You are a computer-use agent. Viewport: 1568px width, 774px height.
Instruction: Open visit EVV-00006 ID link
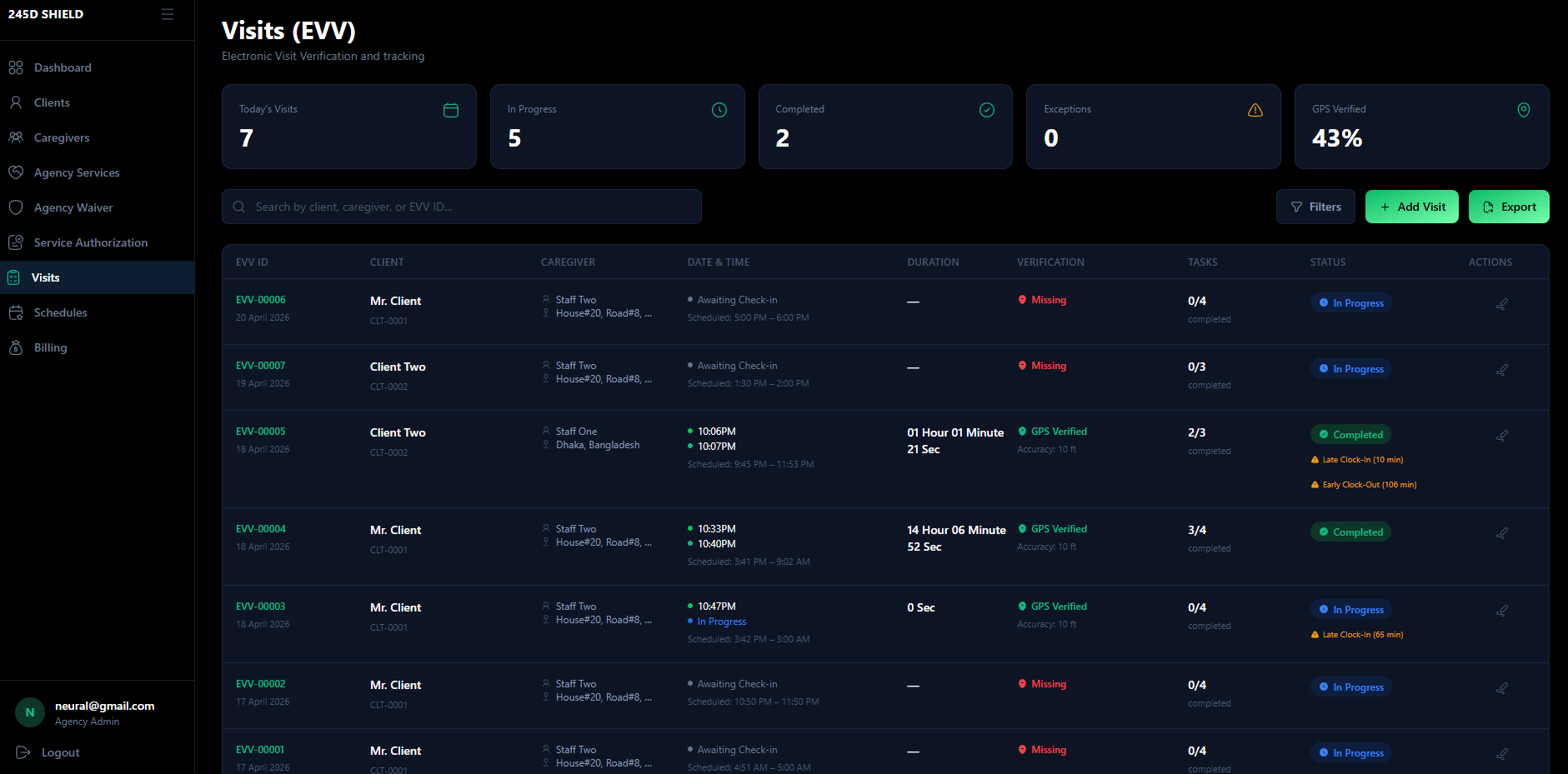point(261,300)
